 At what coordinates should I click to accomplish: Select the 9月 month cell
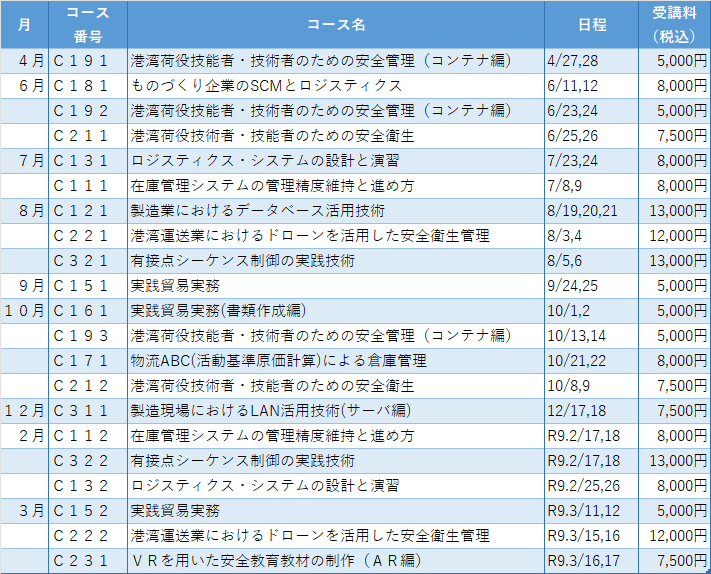[24, 285]
